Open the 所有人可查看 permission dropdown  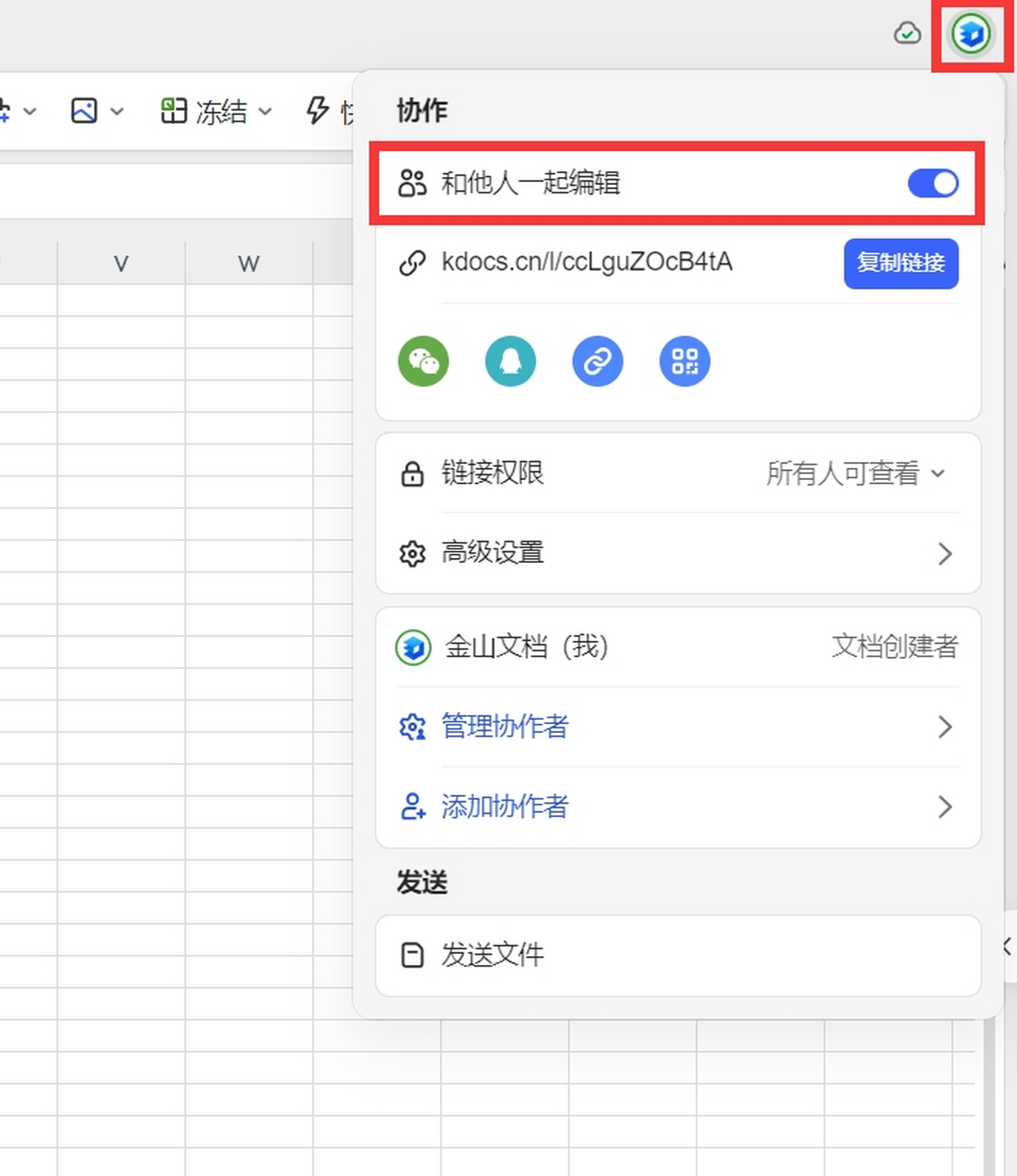tap(856, 473)
